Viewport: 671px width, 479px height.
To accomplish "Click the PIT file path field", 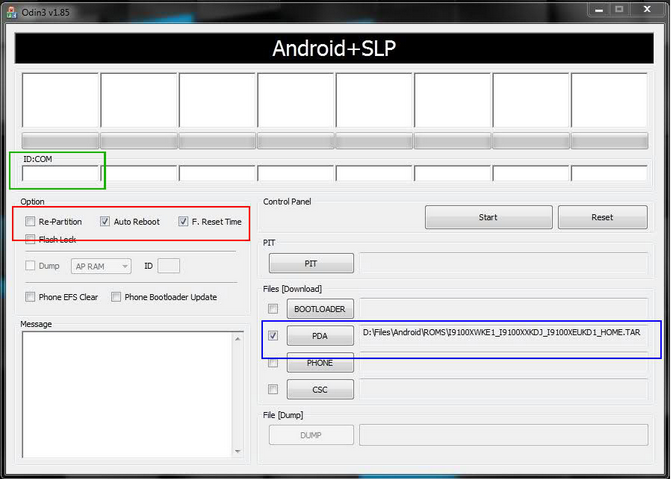I will coord(503,263).
